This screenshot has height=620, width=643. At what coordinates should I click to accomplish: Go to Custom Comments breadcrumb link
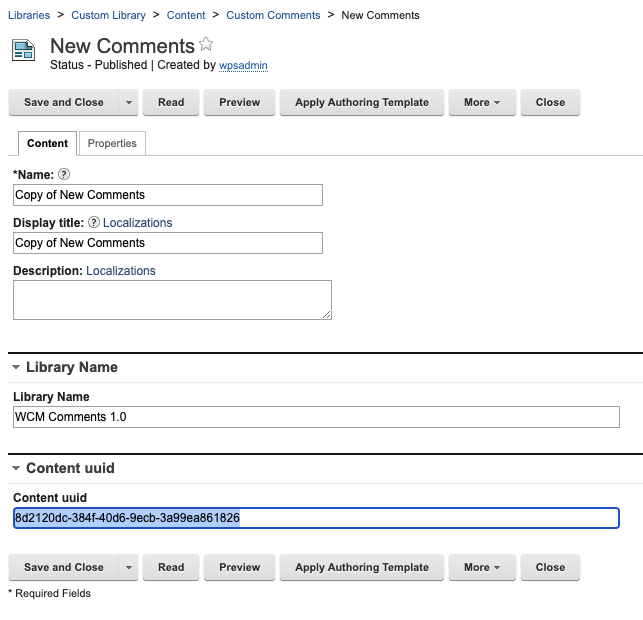click(273, 15)
